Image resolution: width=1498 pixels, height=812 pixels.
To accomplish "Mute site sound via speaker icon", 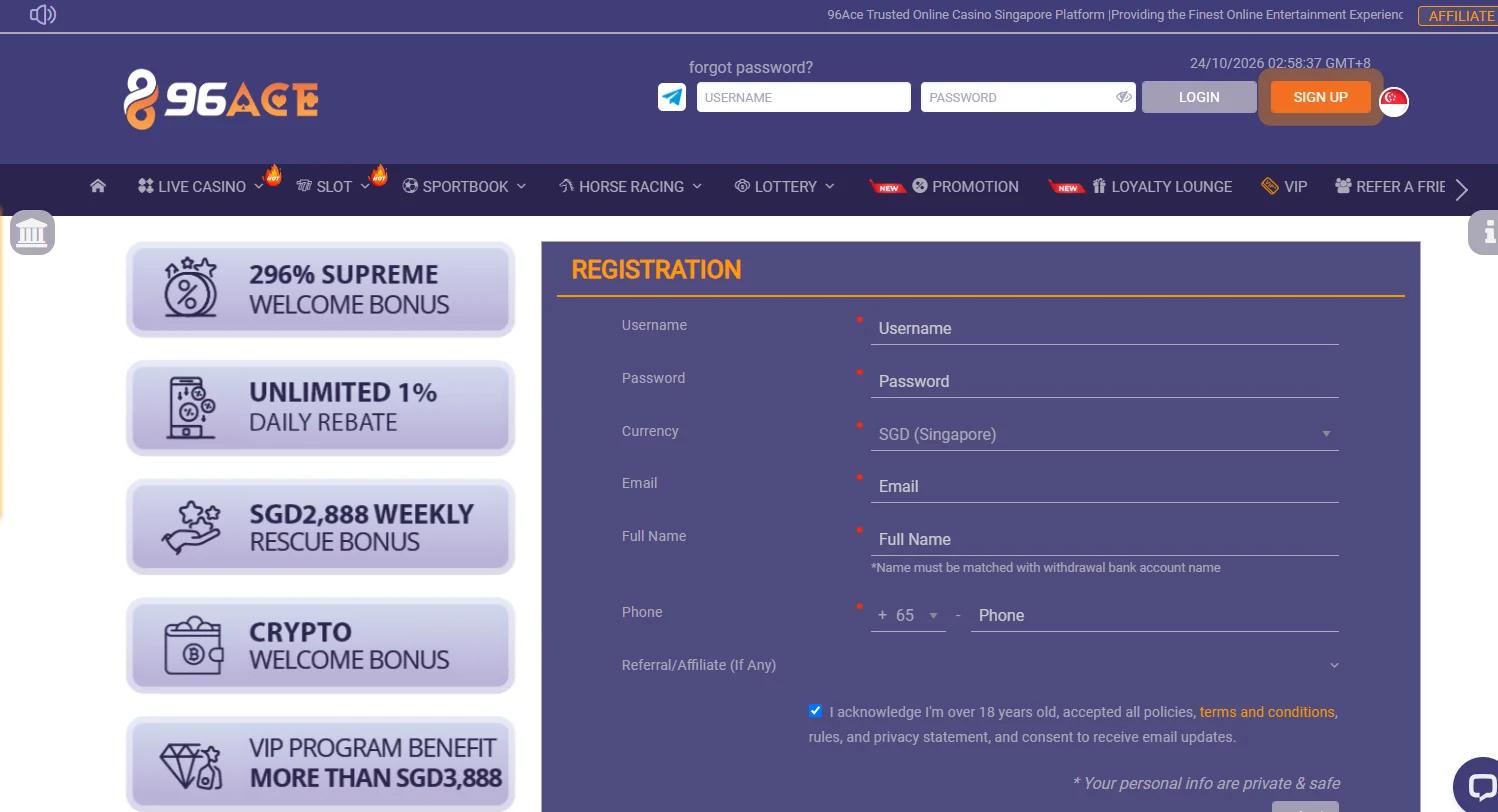I will [x=43, y=15].
